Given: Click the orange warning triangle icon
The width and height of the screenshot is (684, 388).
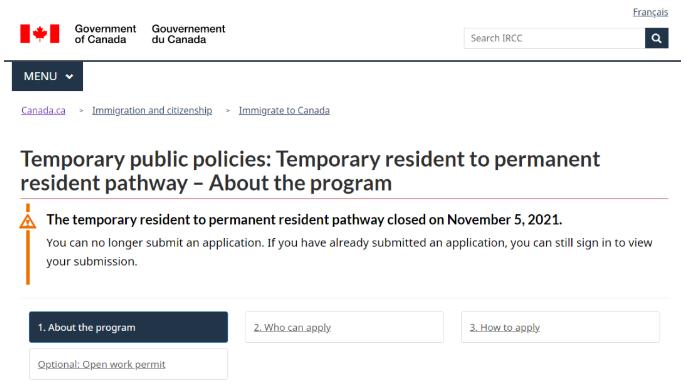Looking at the screenshot, I should coord(27,222).
